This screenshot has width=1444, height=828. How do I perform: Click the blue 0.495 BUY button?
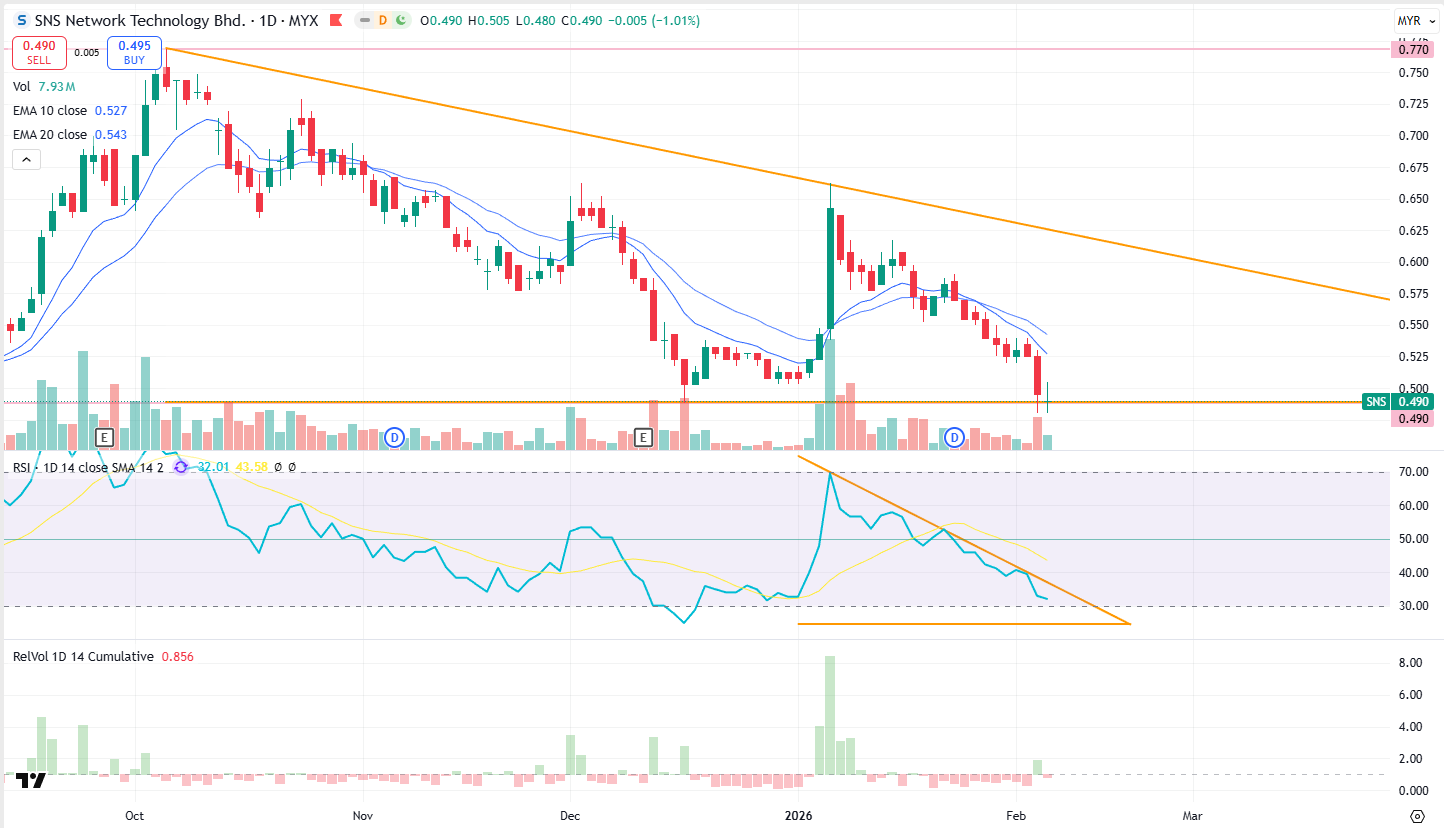tap(136, 52)
